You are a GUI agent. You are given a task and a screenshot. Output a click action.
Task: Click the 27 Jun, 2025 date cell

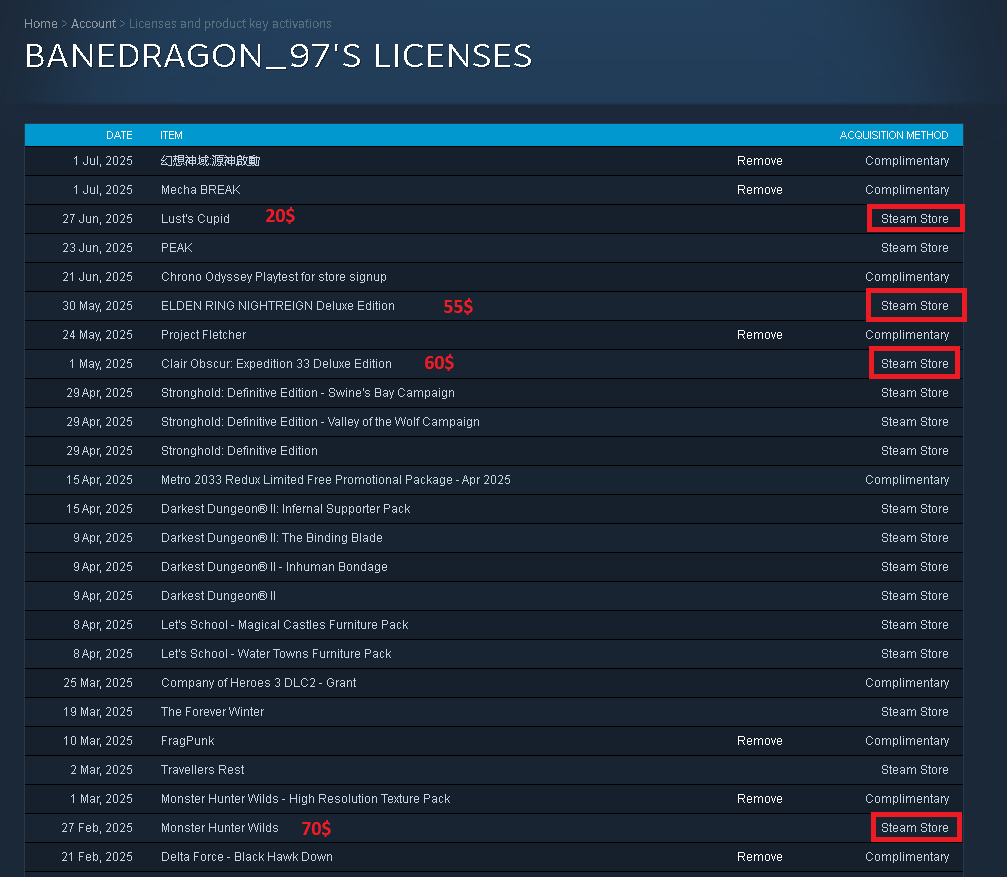97,218
